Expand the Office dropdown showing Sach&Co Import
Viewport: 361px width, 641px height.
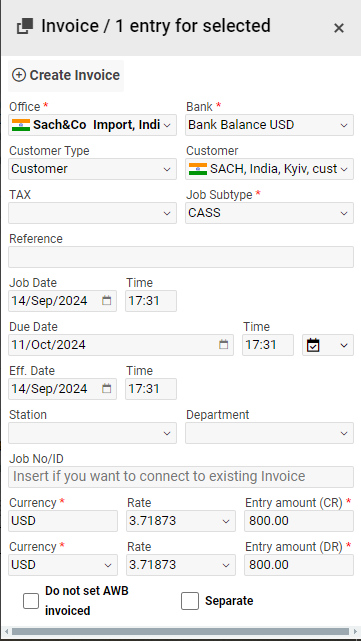pos(92,125)
